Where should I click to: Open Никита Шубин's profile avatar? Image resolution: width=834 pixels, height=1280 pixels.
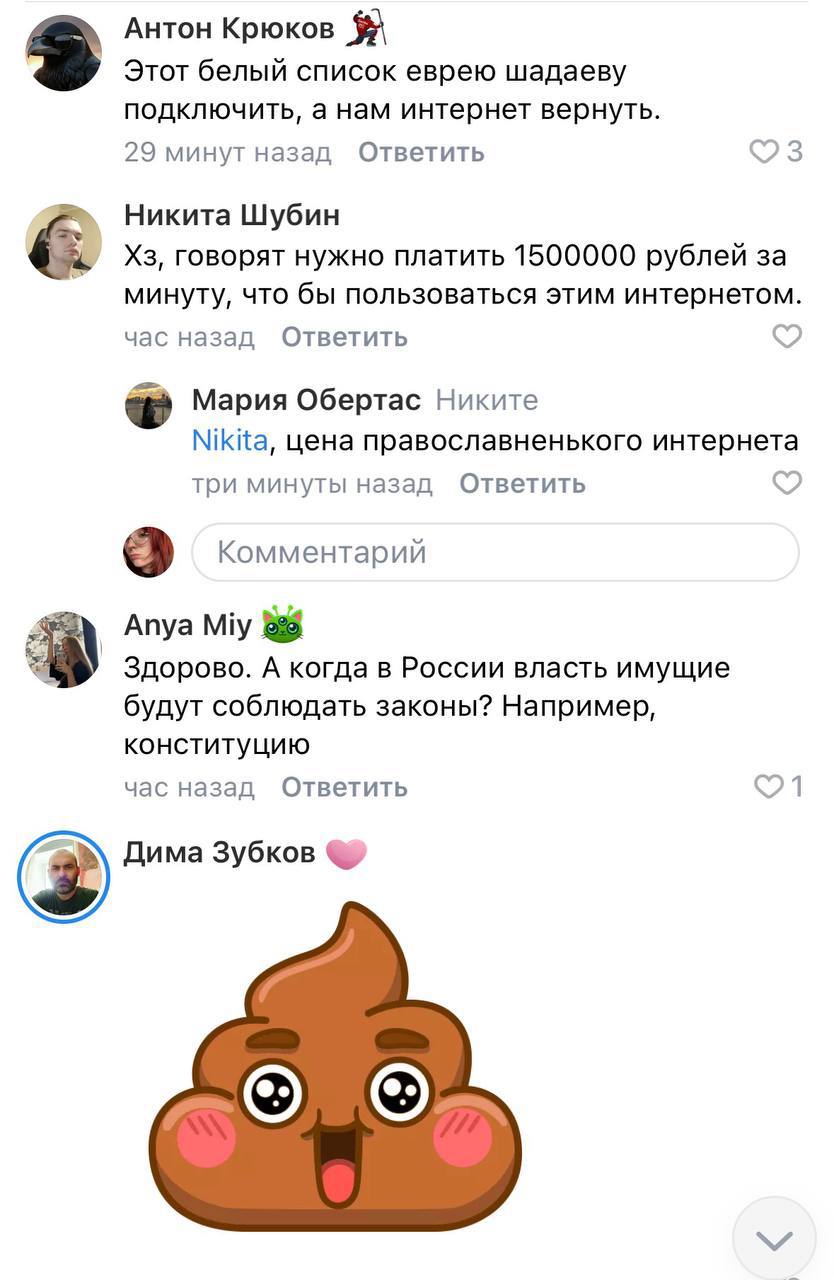pos(64,242)
